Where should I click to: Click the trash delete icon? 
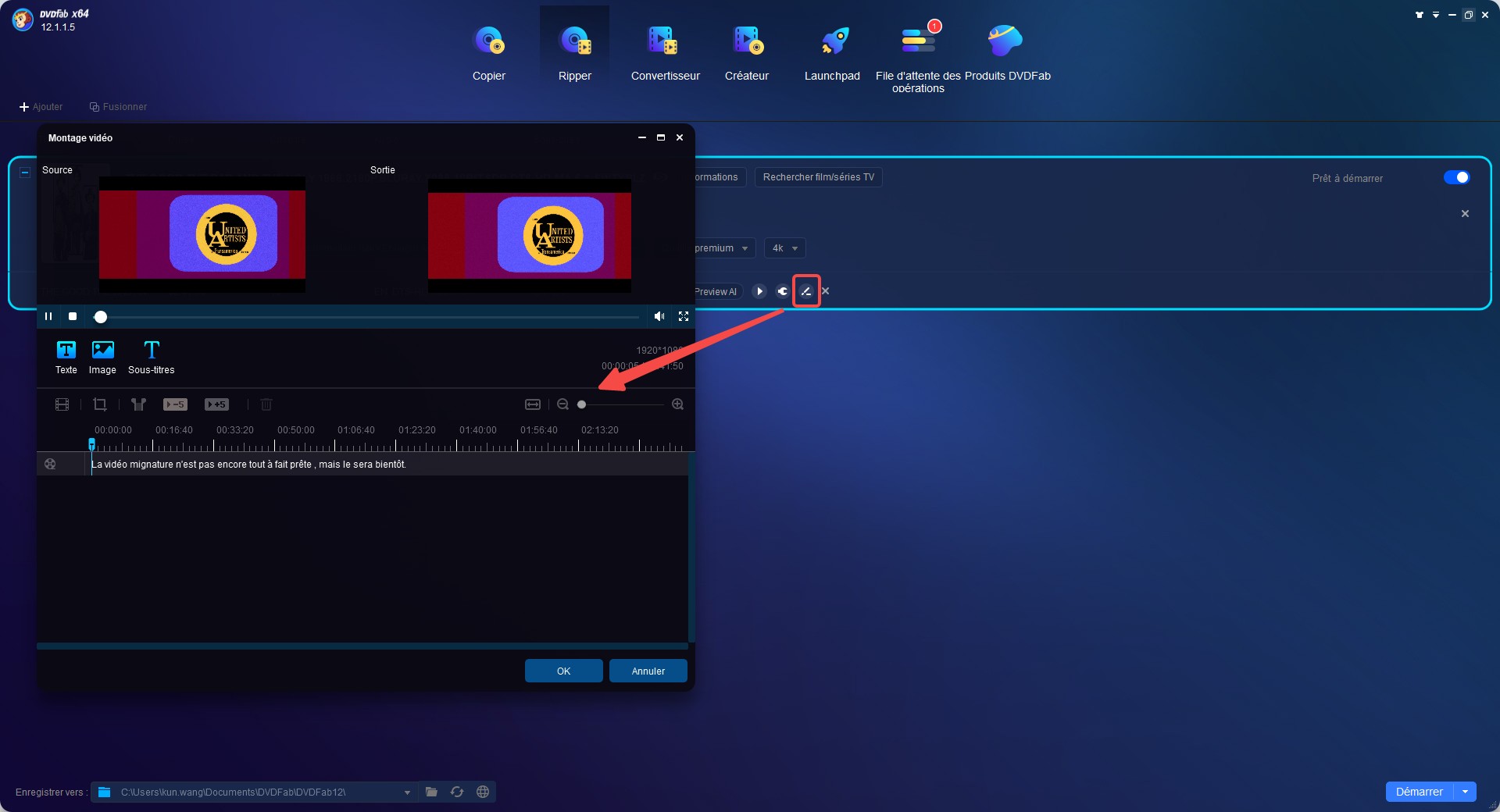(x=266, y=404)
